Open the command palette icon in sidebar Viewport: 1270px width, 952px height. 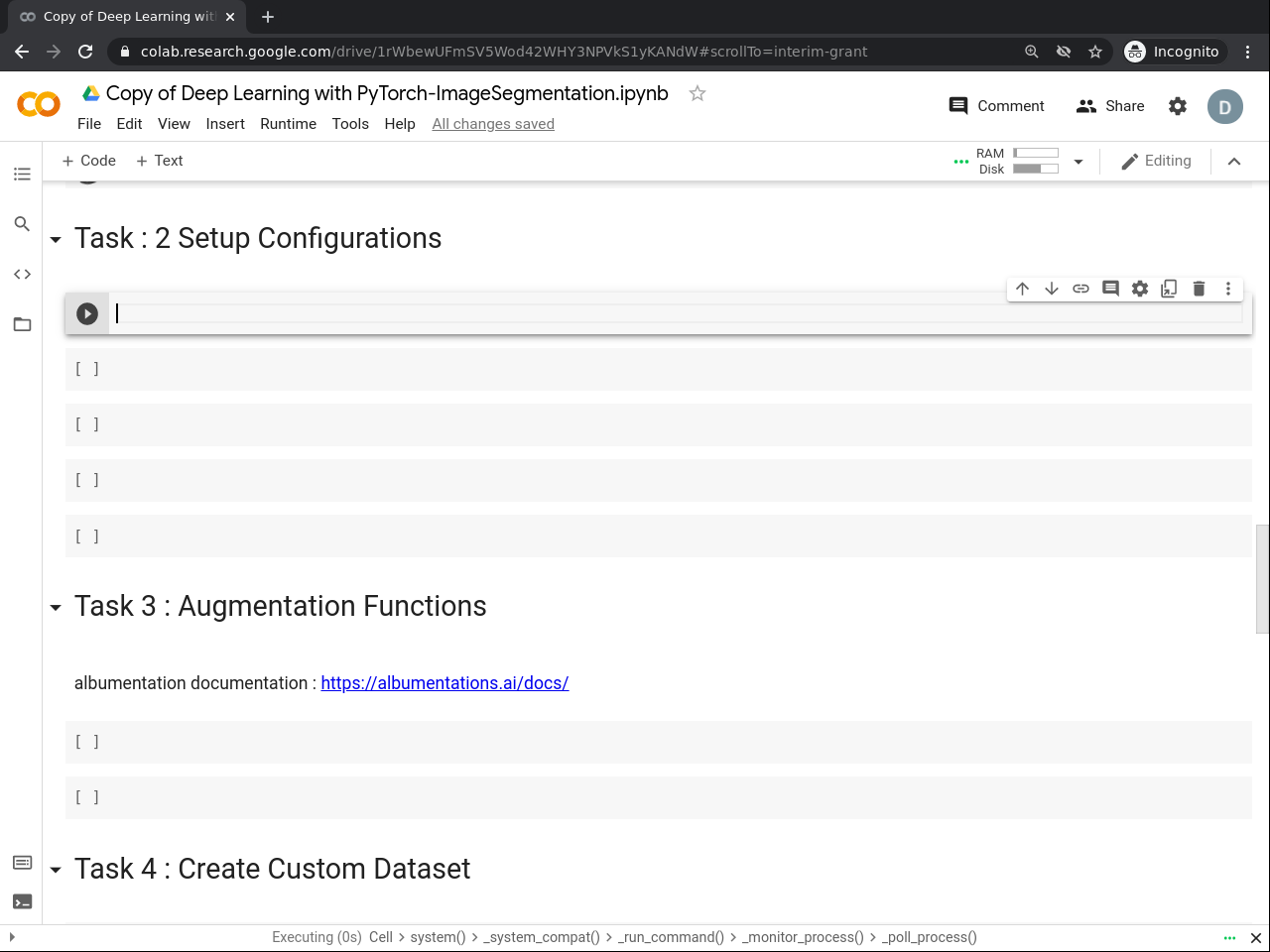22,863
